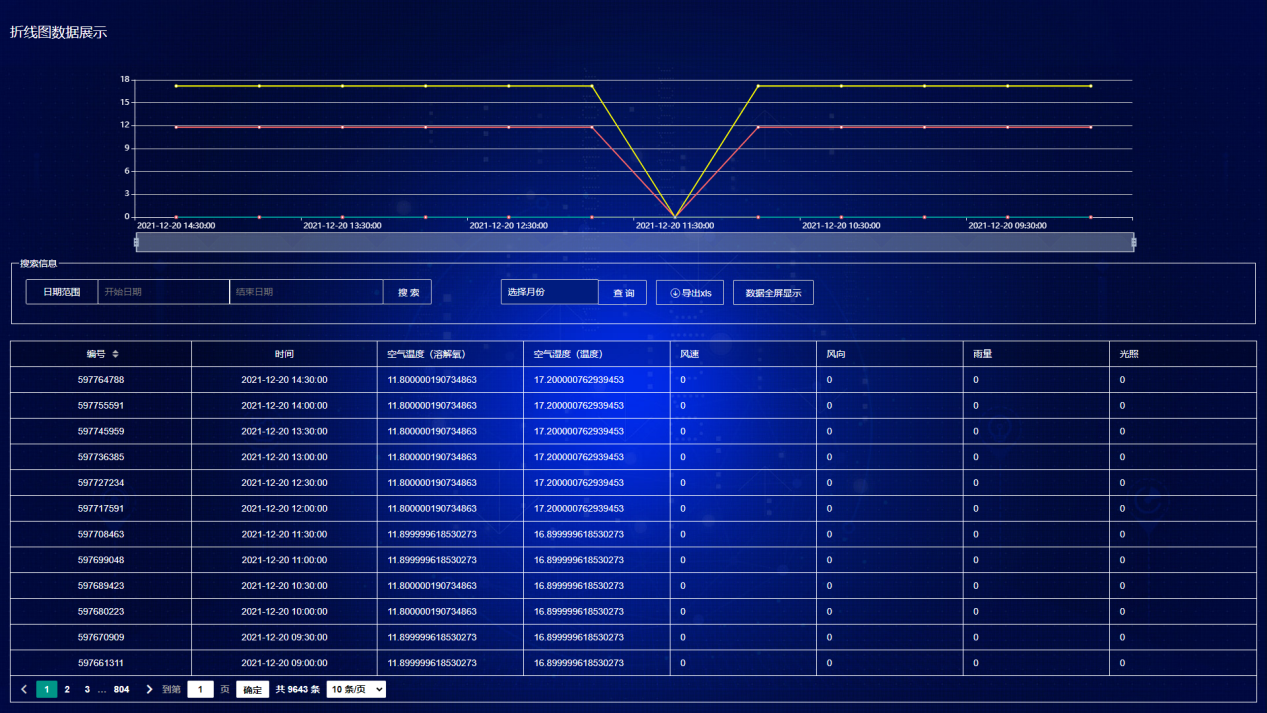Click the page number jump input box
The height and width of the screenshot is (713, 1267).
click(200, 689)
